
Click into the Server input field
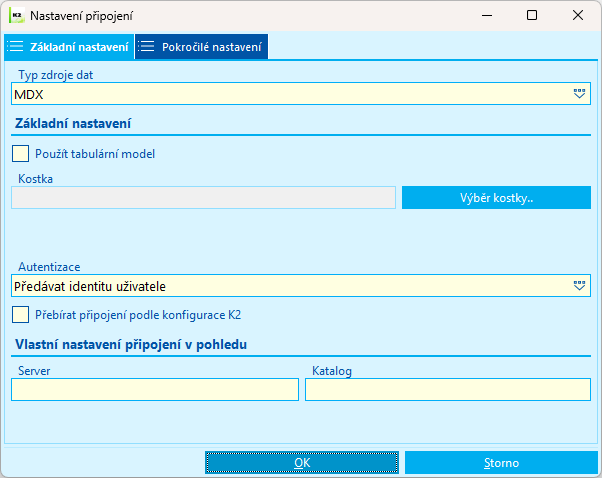tap(155, 390)
